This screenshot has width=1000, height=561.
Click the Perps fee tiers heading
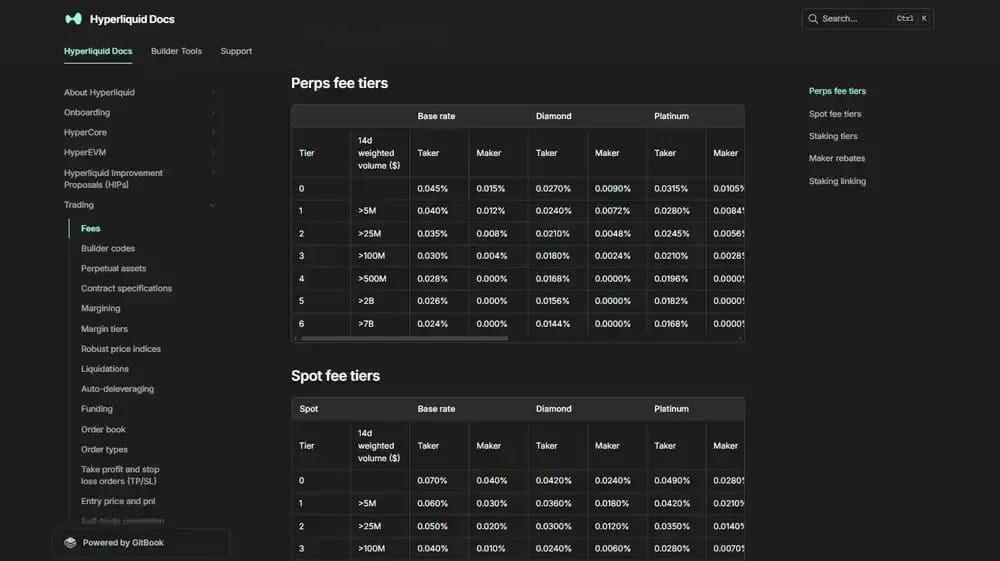pos(339,83)
